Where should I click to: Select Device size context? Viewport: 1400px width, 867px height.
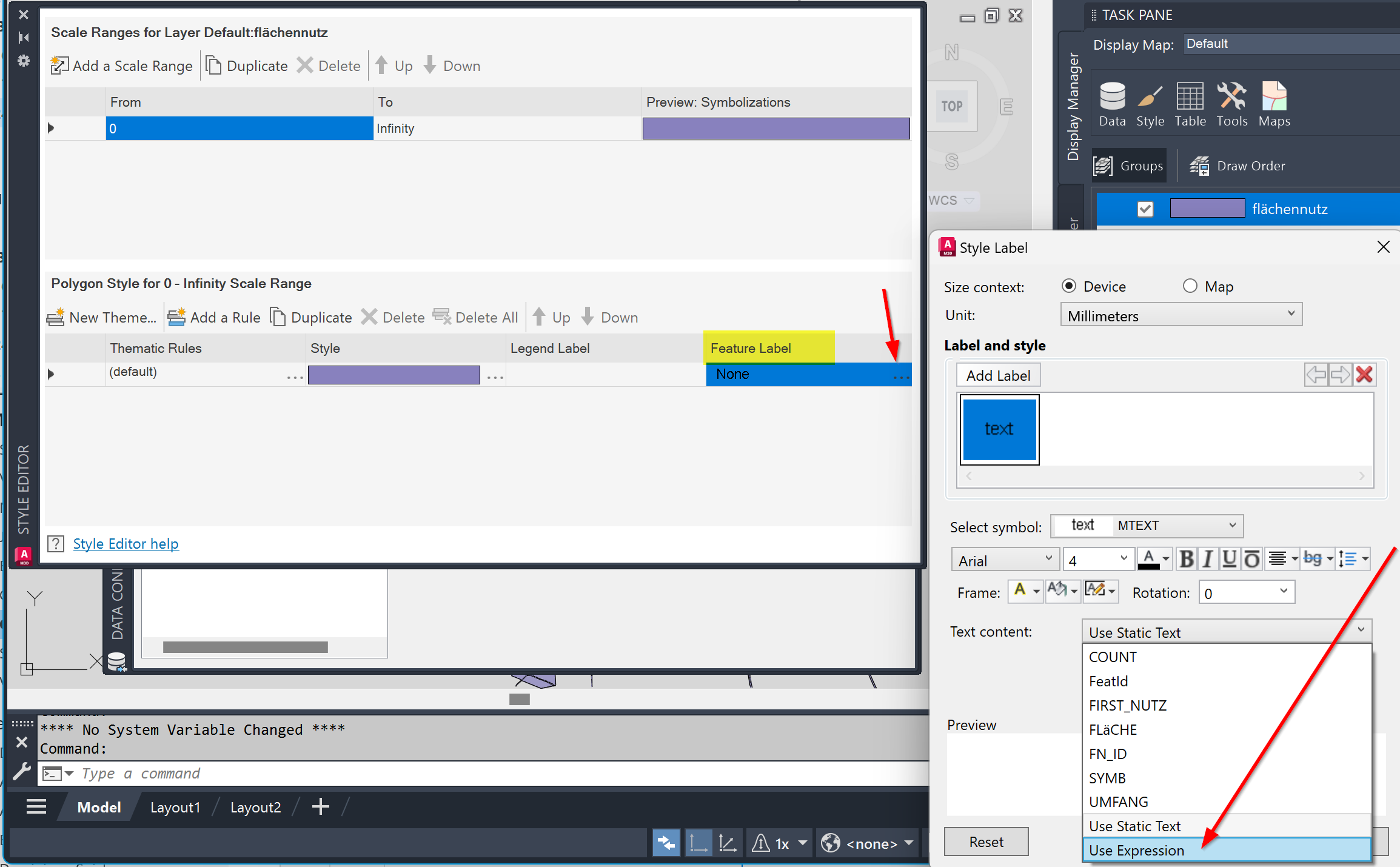1069,286
